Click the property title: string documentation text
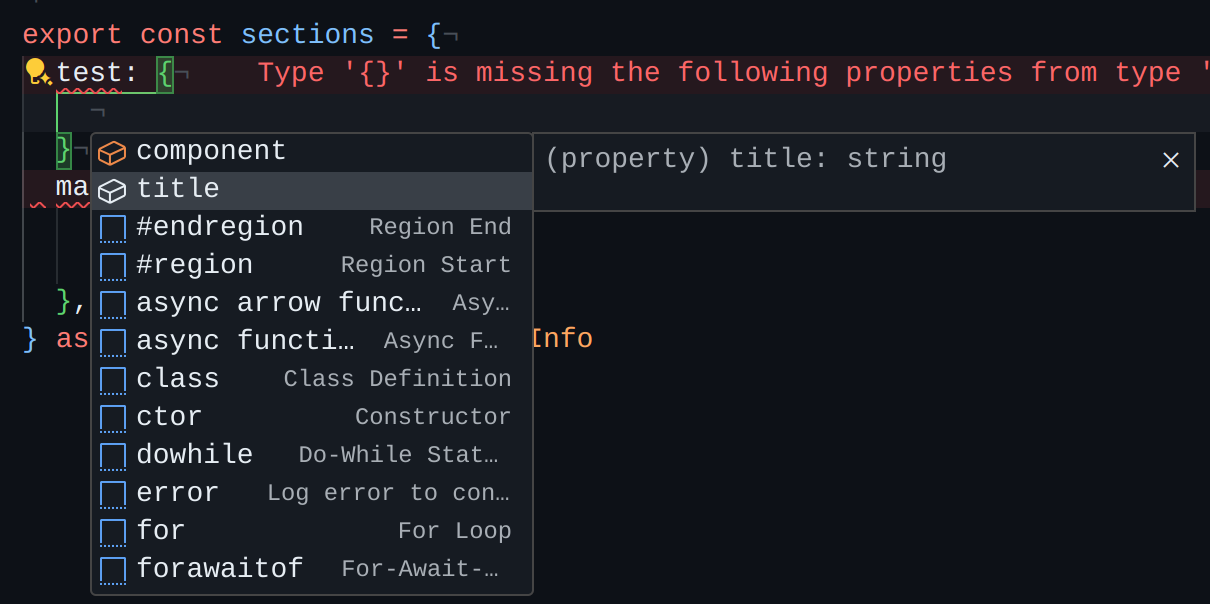1210x604 pixels. (746, 159)
